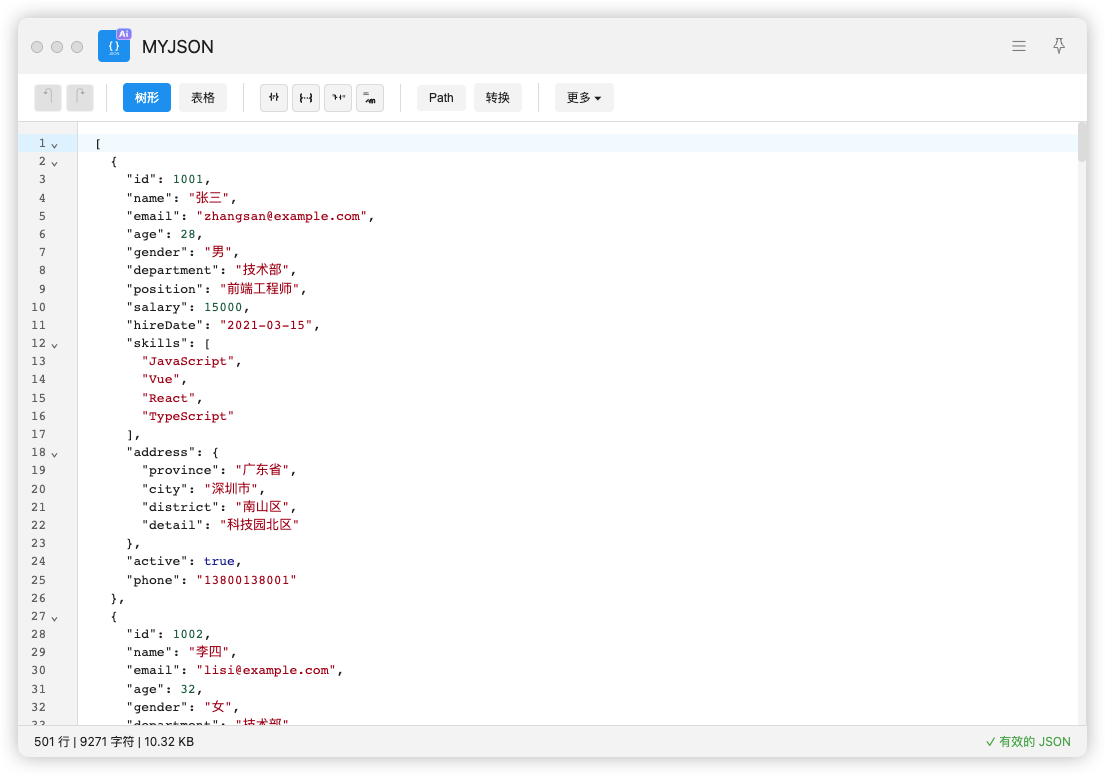Click the quote-marks escape icon
1105x775 pixels.
pos(338,97)
